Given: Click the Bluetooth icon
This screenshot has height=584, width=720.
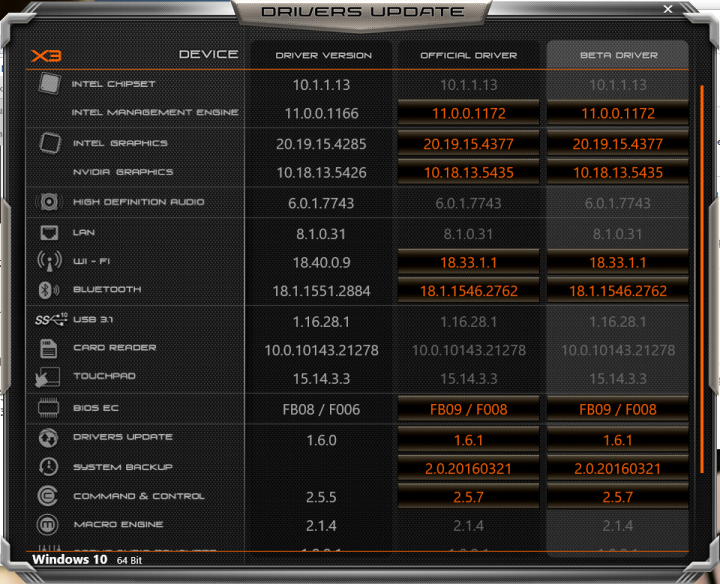Looking at the screenshot, I should (49, 290).
